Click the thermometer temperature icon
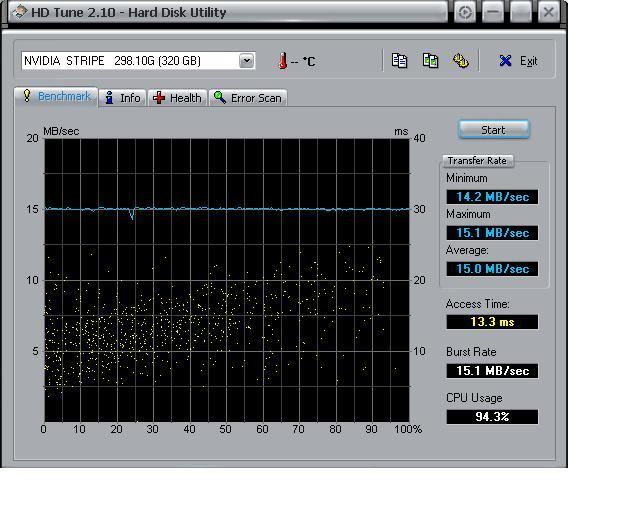Screen dimensions: 640x512 tap(282, 61)
